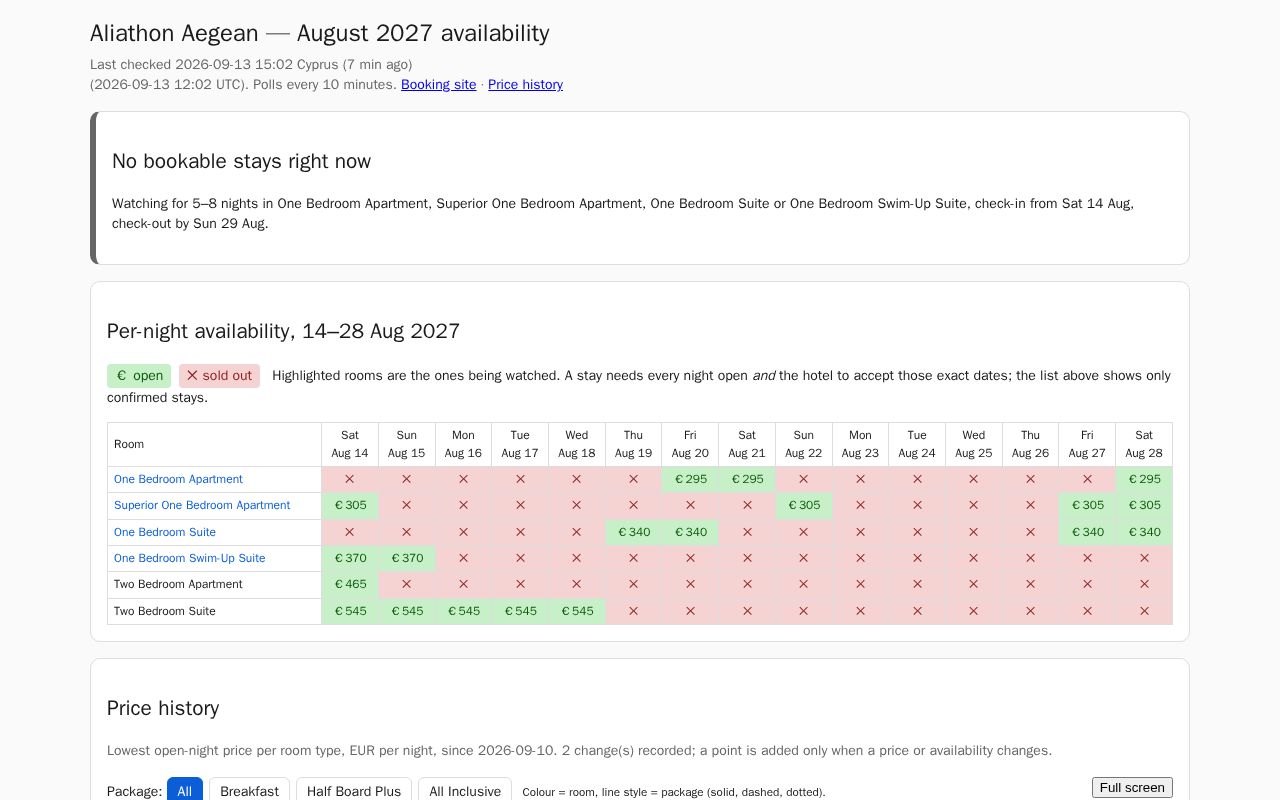
Task: Click sold-out X for One Bedroom Apartment, Aug 24
Action: click(917, 479)
